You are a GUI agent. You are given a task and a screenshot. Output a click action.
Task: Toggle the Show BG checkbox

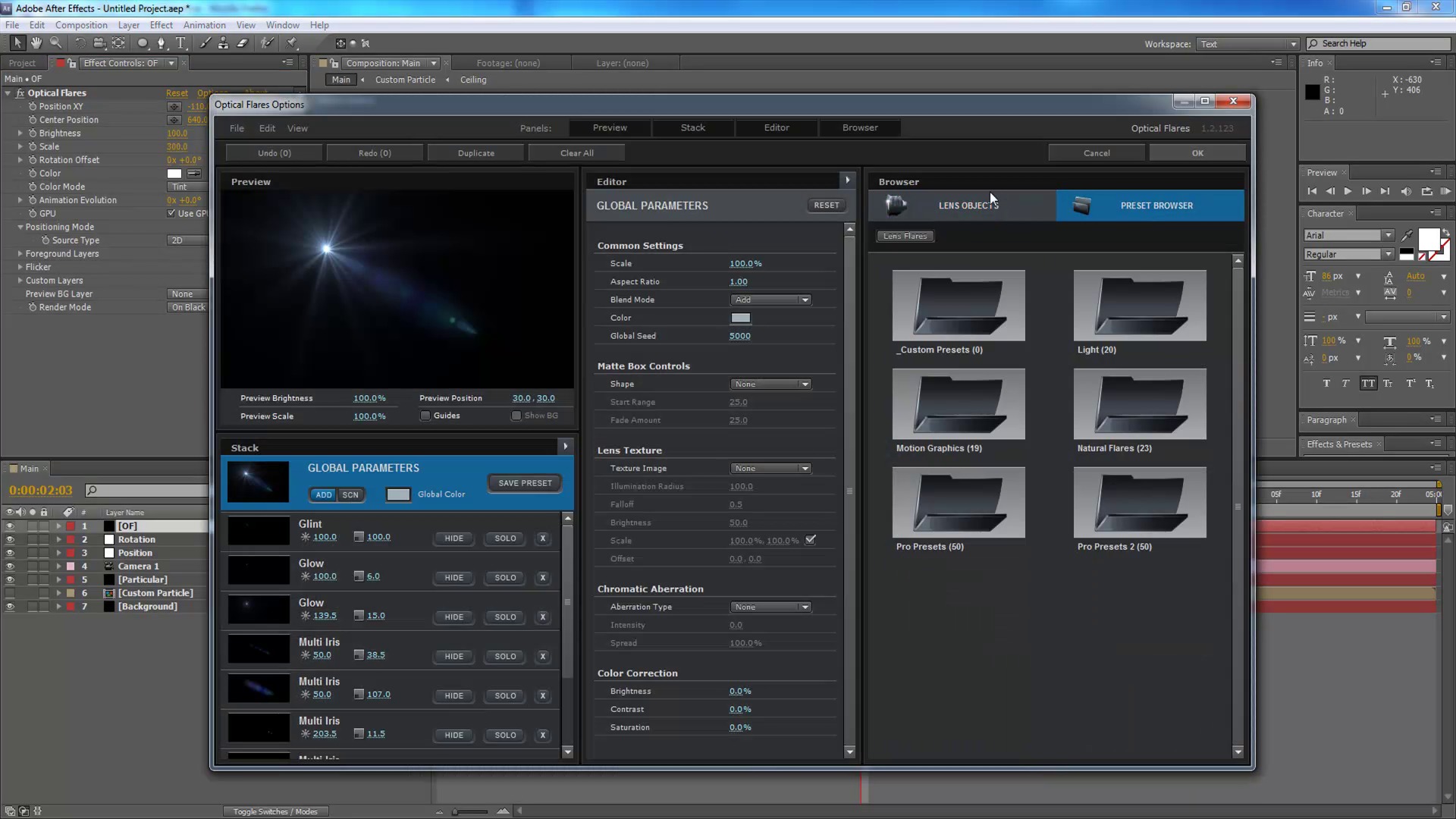516,416
